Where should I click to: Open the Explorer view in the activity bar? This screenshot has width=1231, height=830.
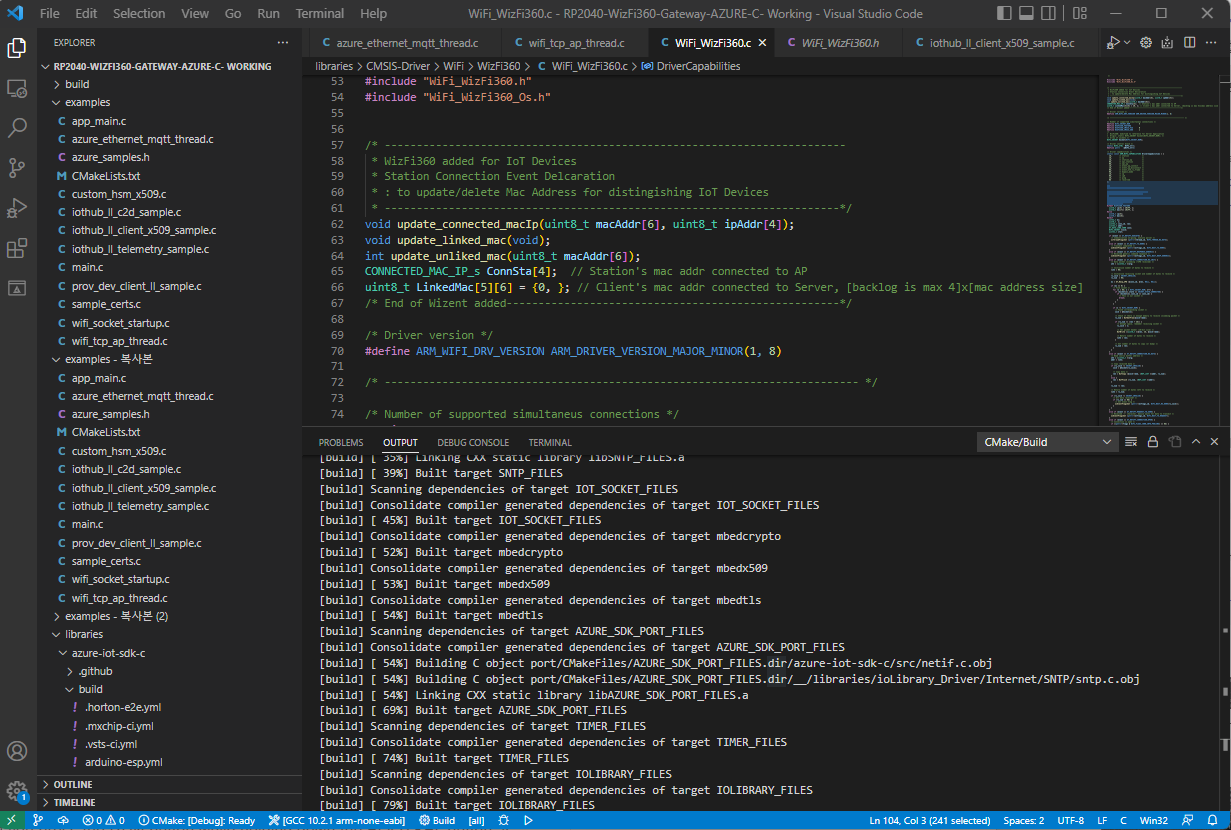point(17,48)
